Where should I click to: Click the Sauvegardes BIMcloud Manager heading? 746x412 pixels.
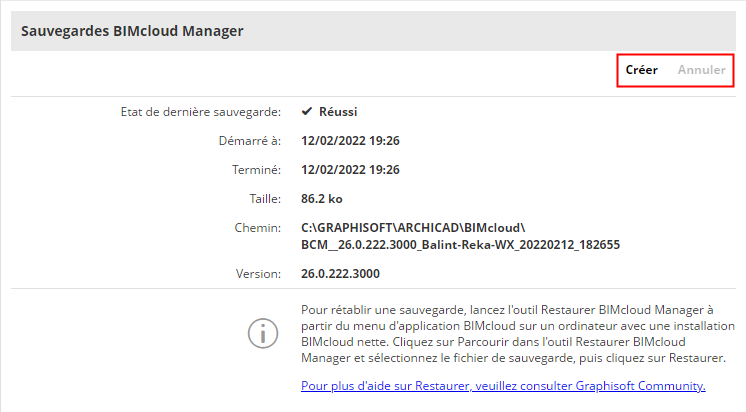pyautogui.click(x=132, y=31)
